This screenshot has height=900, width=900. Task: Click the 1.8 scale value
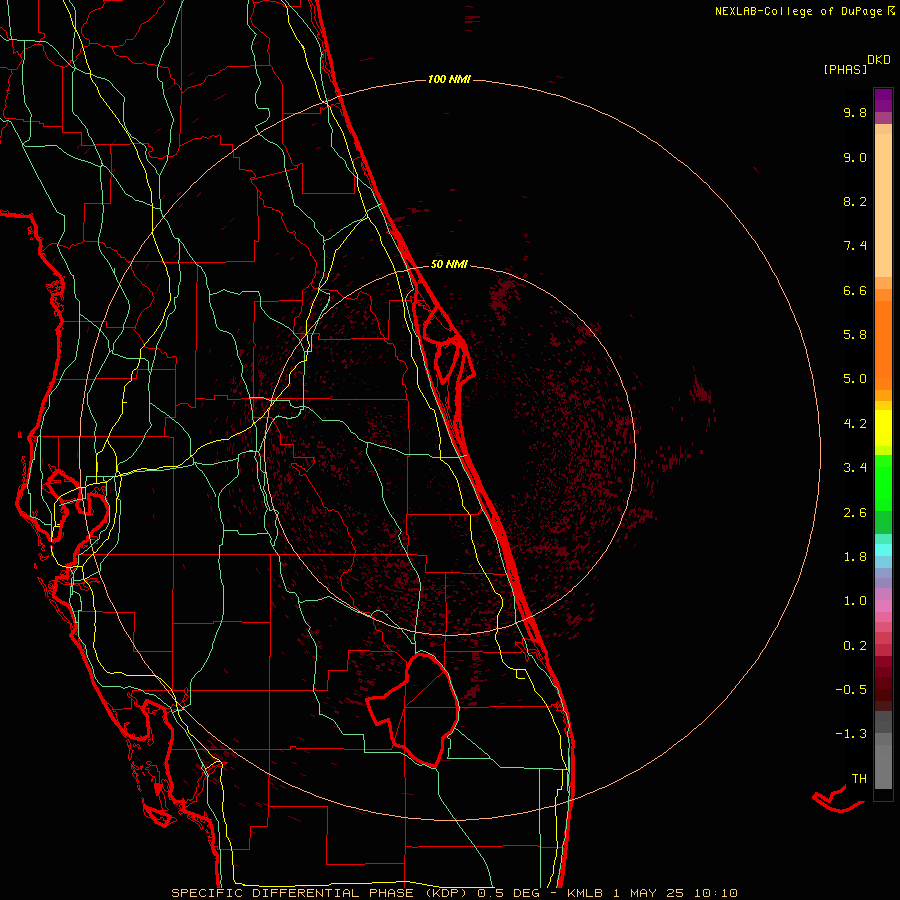855,557
